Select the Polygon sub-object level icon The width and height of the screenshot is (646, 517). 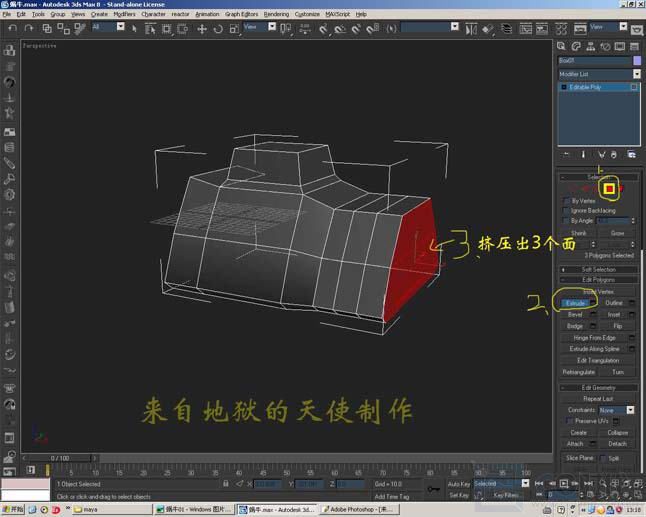[x=609, y=189]
